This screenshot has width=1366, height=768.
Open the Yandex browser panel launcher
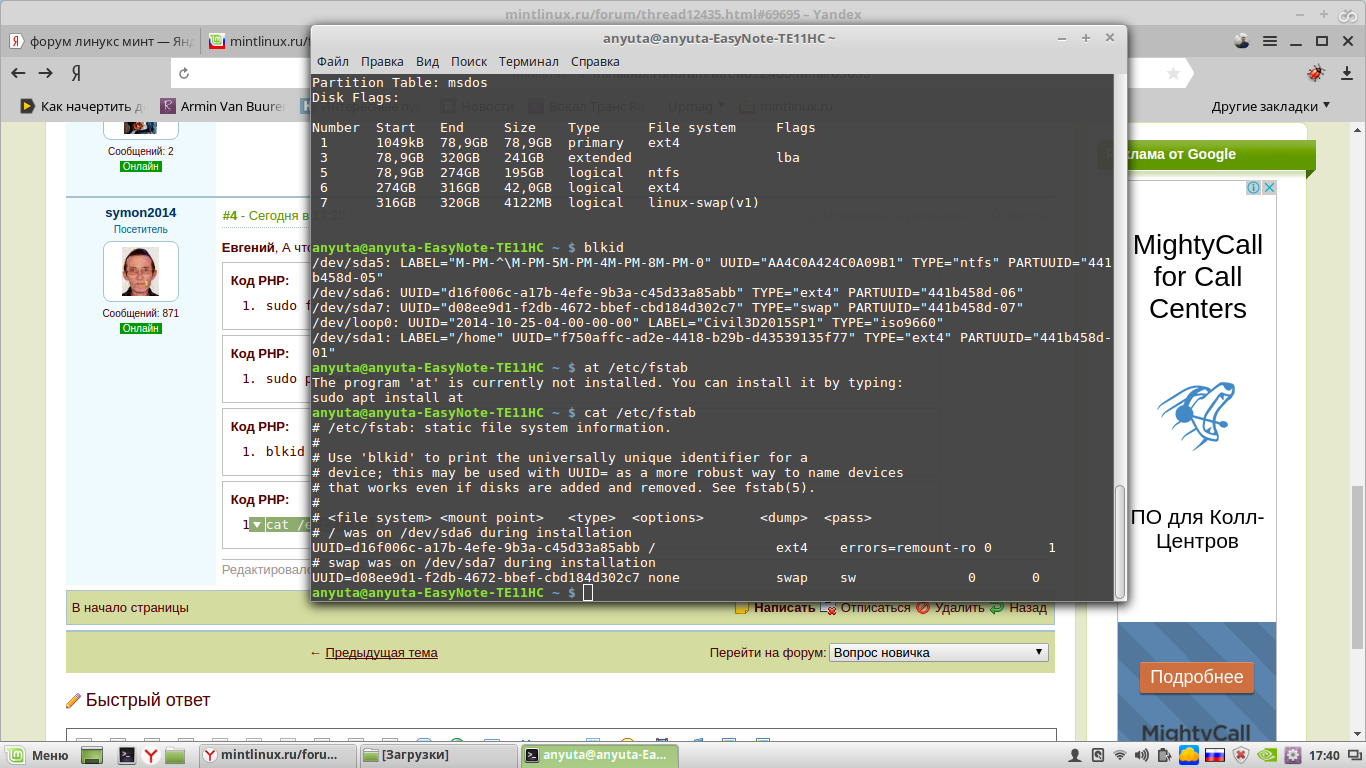tap(151, 755)
